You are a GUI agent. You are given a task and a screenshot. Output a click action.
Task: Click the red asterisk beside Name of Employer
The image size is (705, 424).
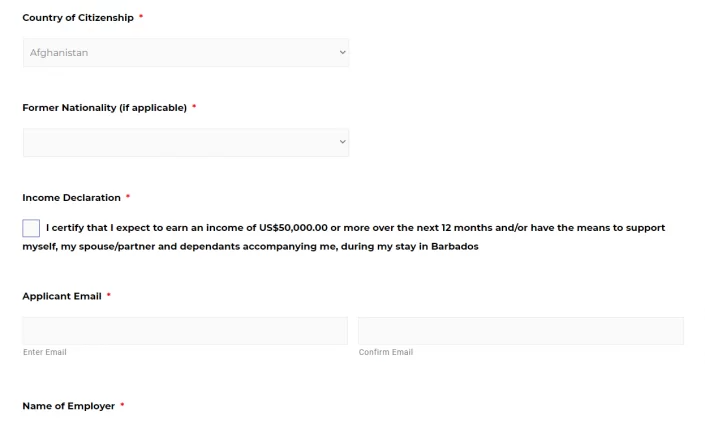122,405
